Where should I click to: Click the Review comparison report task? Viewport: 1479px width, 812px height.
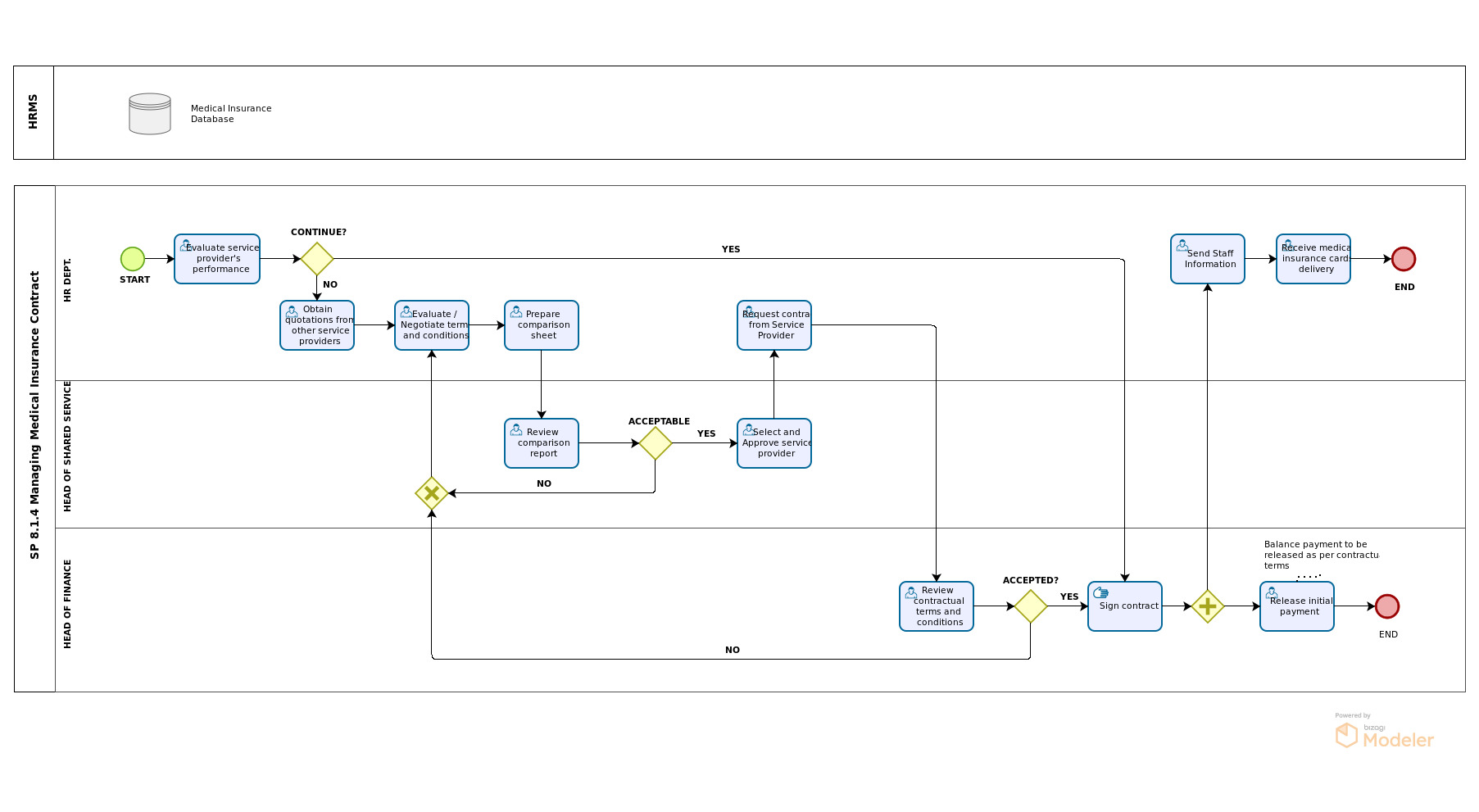pyautogui.click(x=542, y=443)
